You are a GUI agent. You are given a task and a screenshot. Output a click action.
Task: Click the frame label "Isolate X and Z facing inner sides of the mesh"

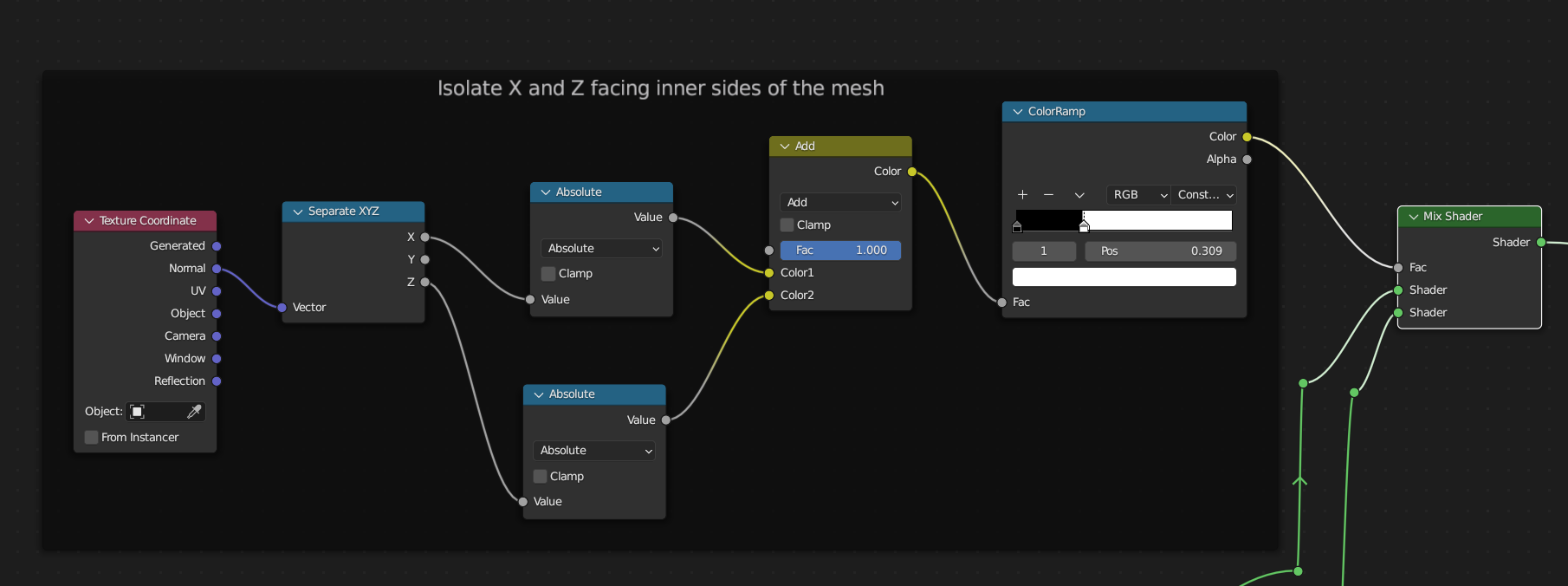pyautogui.click(x=661, y=88)
